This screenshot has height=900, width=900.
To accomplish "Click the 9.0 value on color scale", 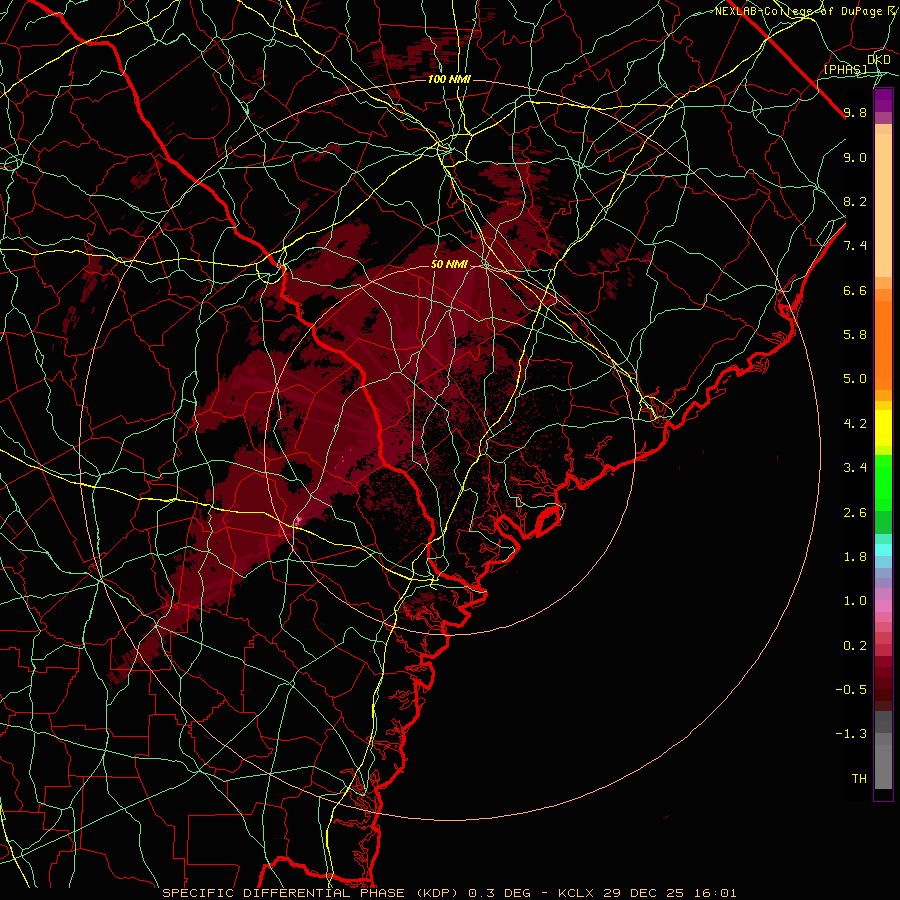I will click(855, 157).
